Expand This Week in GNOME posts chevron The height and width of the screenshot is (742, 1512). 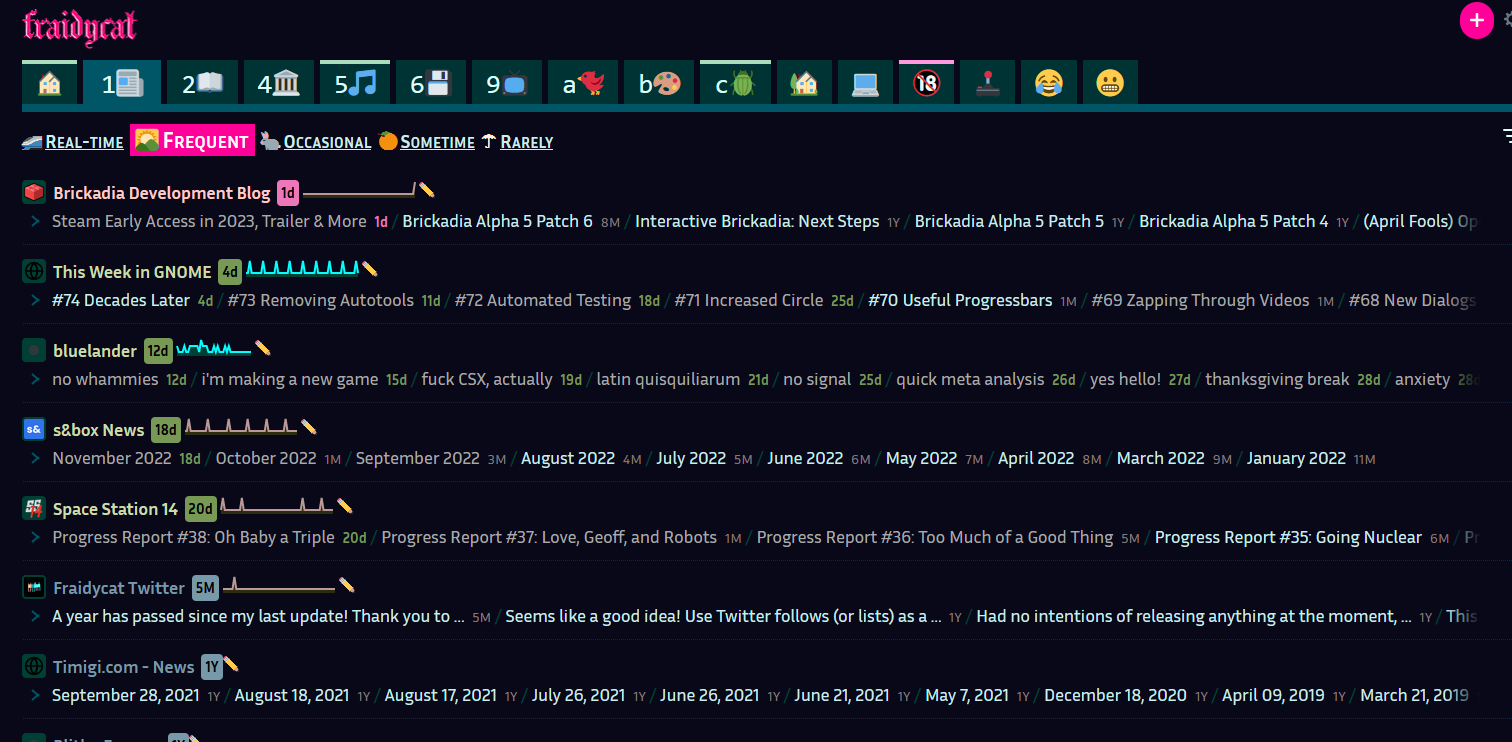coord(35,301)
